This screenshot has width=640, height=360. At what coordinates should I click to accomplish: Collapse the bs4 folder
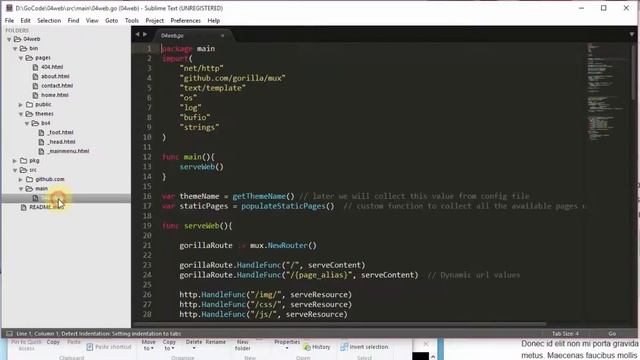click(x=27, y=123)
